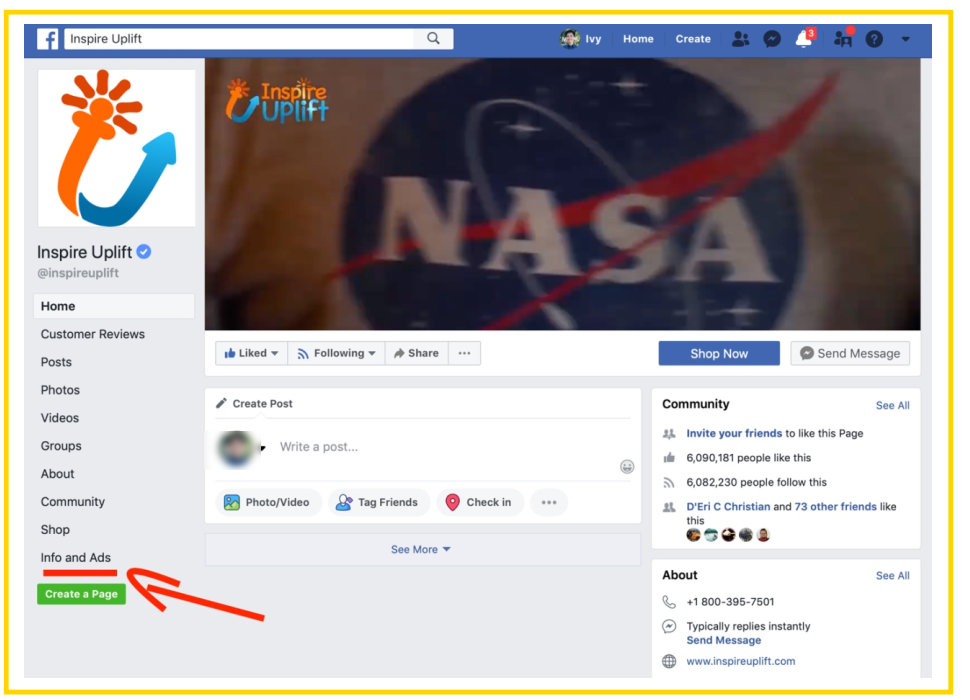Click Ivy's profile avatar in top bar
This screenshot has width=970, height=700.
click(569, 38)
